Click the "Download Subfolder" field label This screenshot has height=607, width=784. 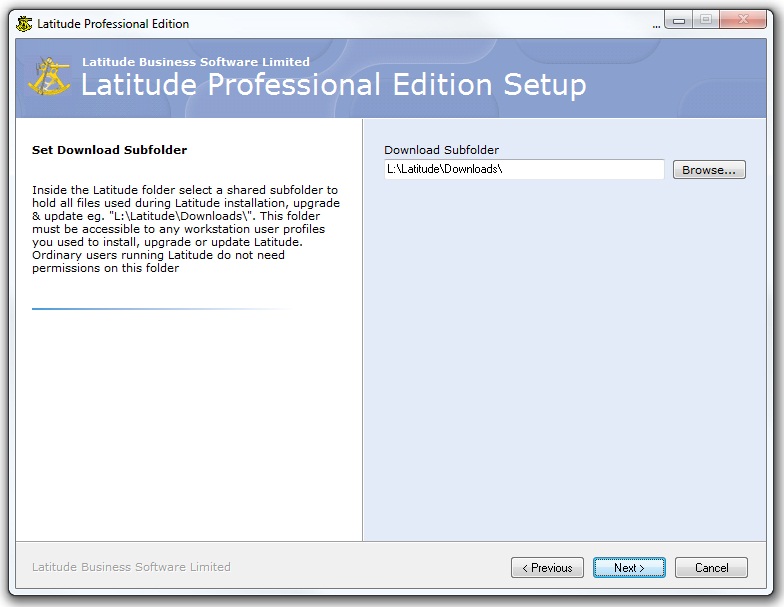(x=441, y=150)
